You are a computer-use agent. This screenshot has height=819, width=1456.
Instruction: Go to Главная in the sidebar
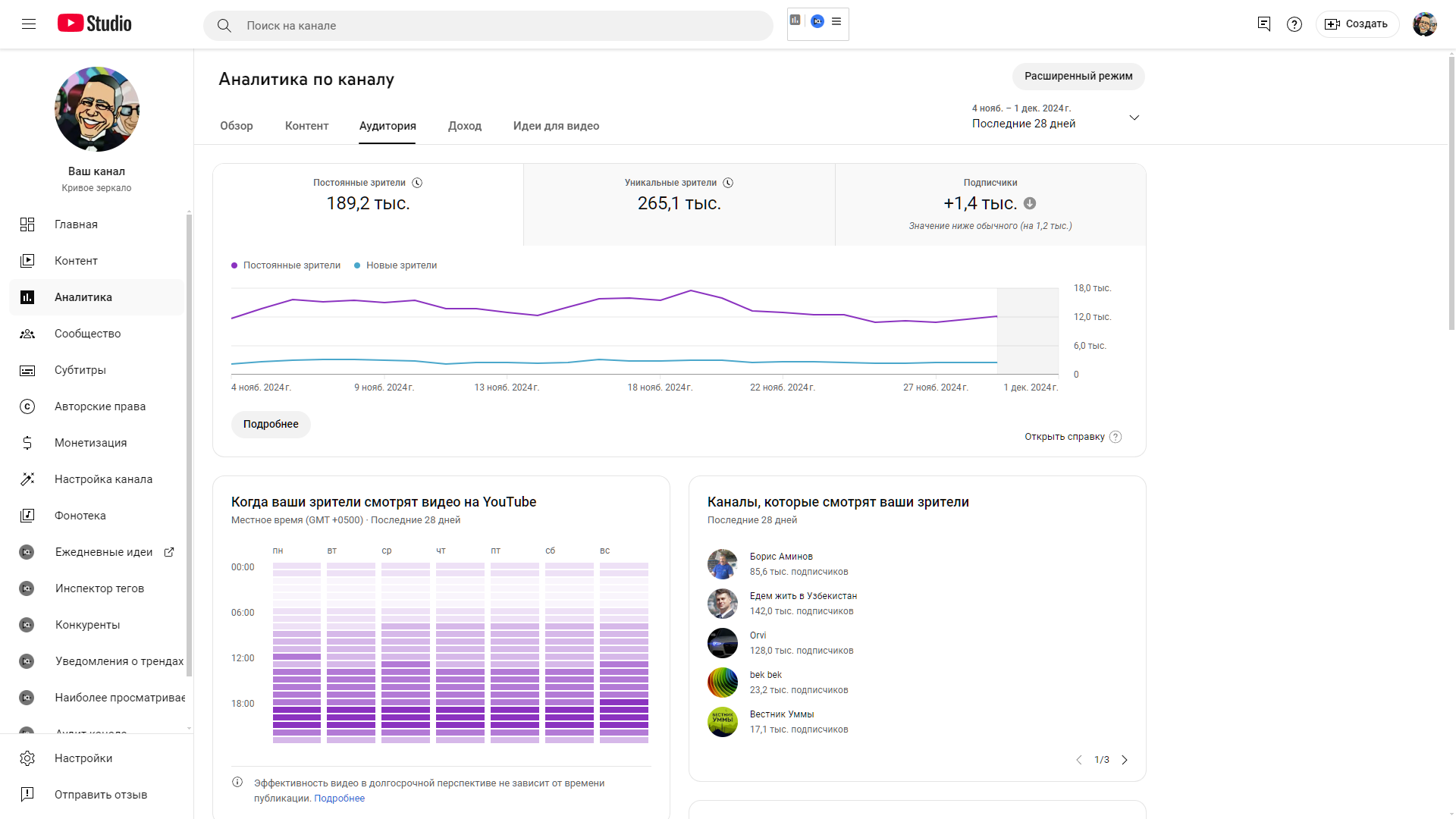[x=97, y=224]
